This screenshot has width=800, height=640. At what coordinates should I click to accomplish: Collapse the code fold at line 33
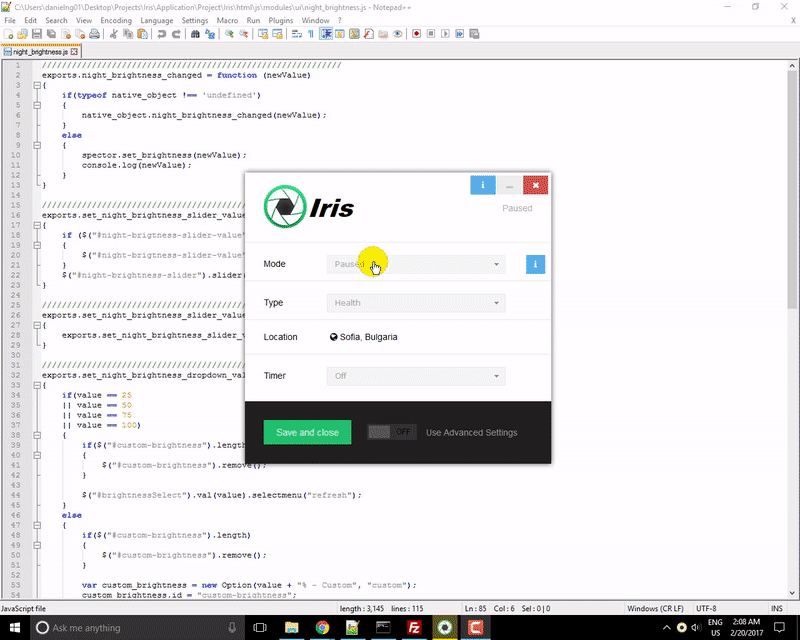click(x=37, y=385)
